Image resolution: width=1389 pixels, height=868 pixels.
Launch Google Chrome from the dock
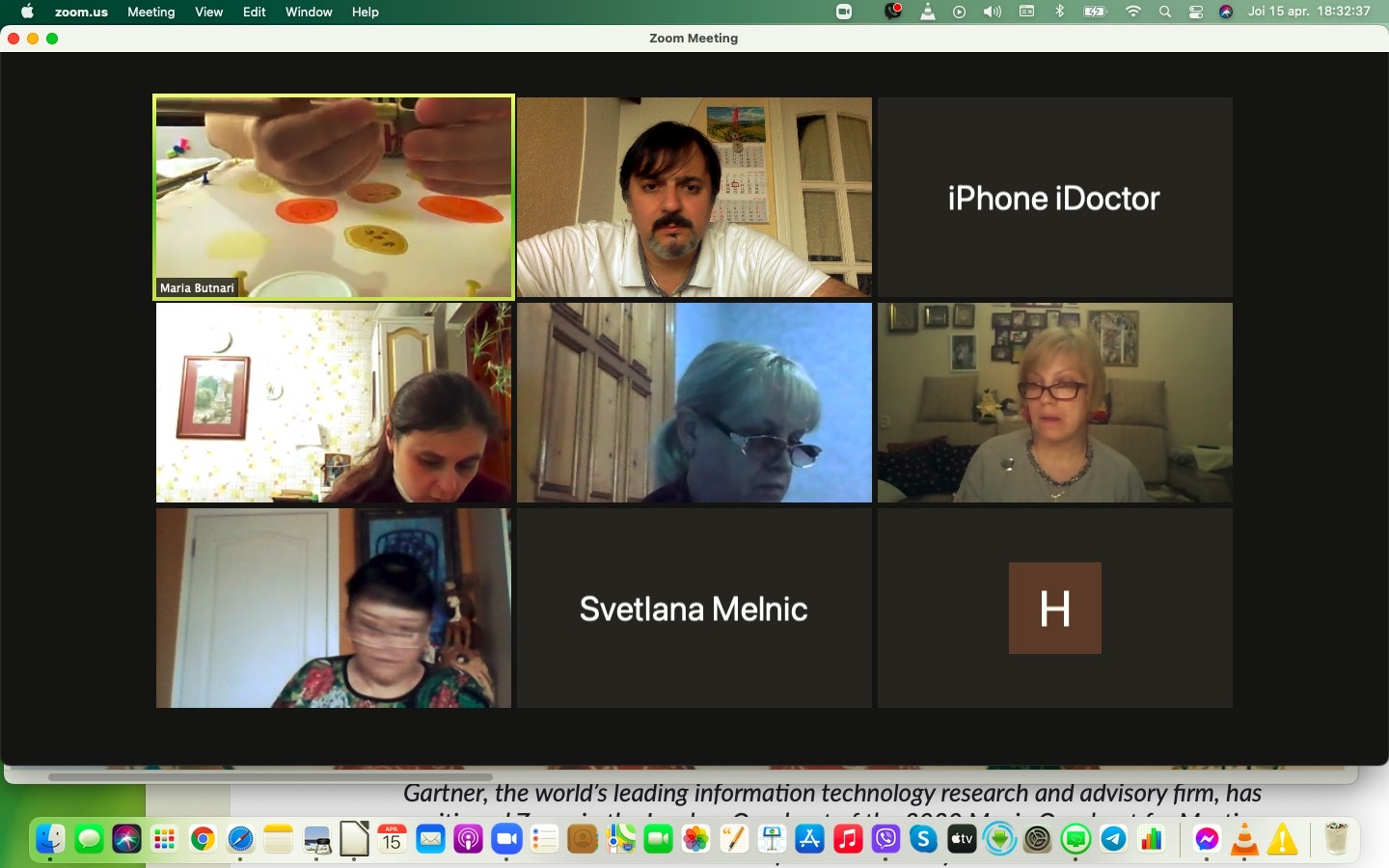pos(203,840)
